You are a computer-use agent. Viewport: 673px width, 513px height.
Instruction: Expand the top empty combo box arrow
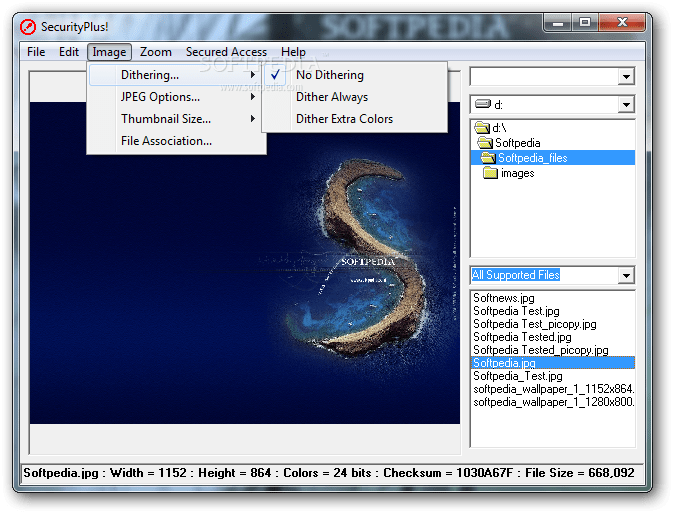coord(626,77)
